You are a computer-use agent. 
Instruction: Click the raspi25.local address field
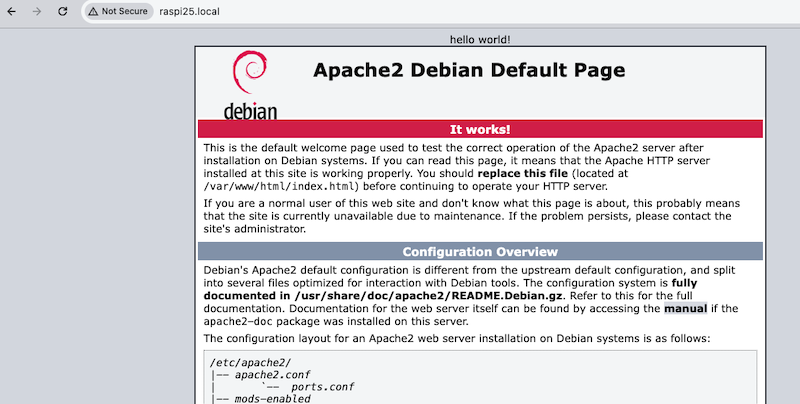point(189,11)
